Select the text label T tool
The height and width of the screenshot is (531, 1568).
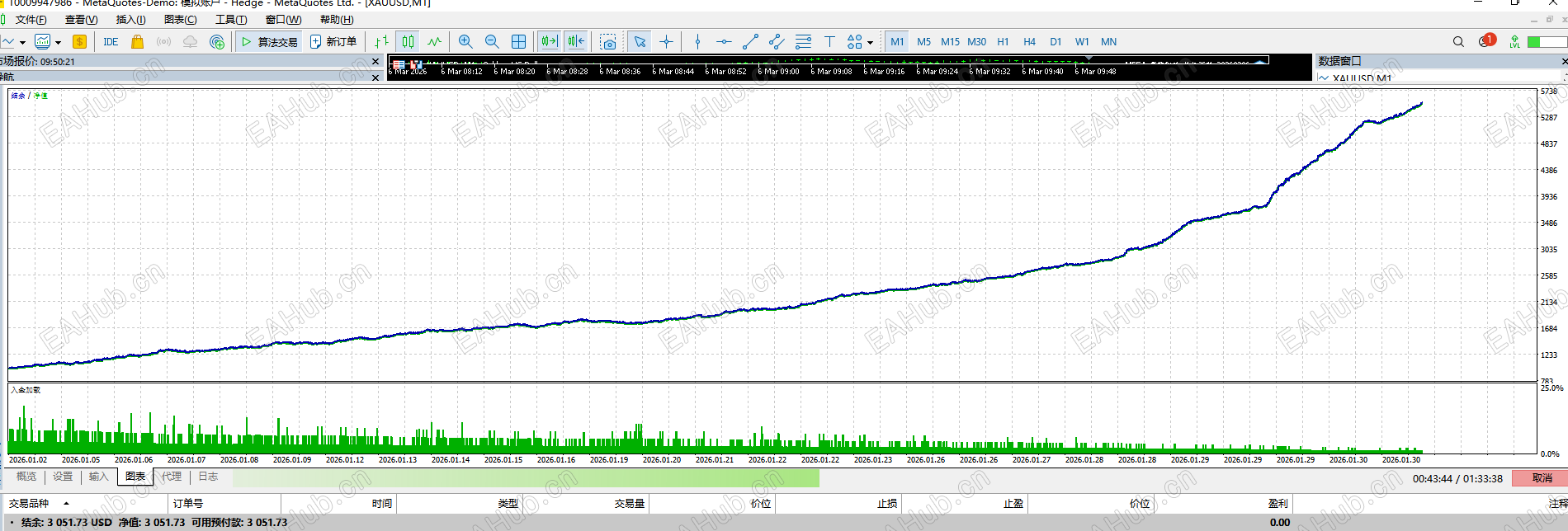829,41
